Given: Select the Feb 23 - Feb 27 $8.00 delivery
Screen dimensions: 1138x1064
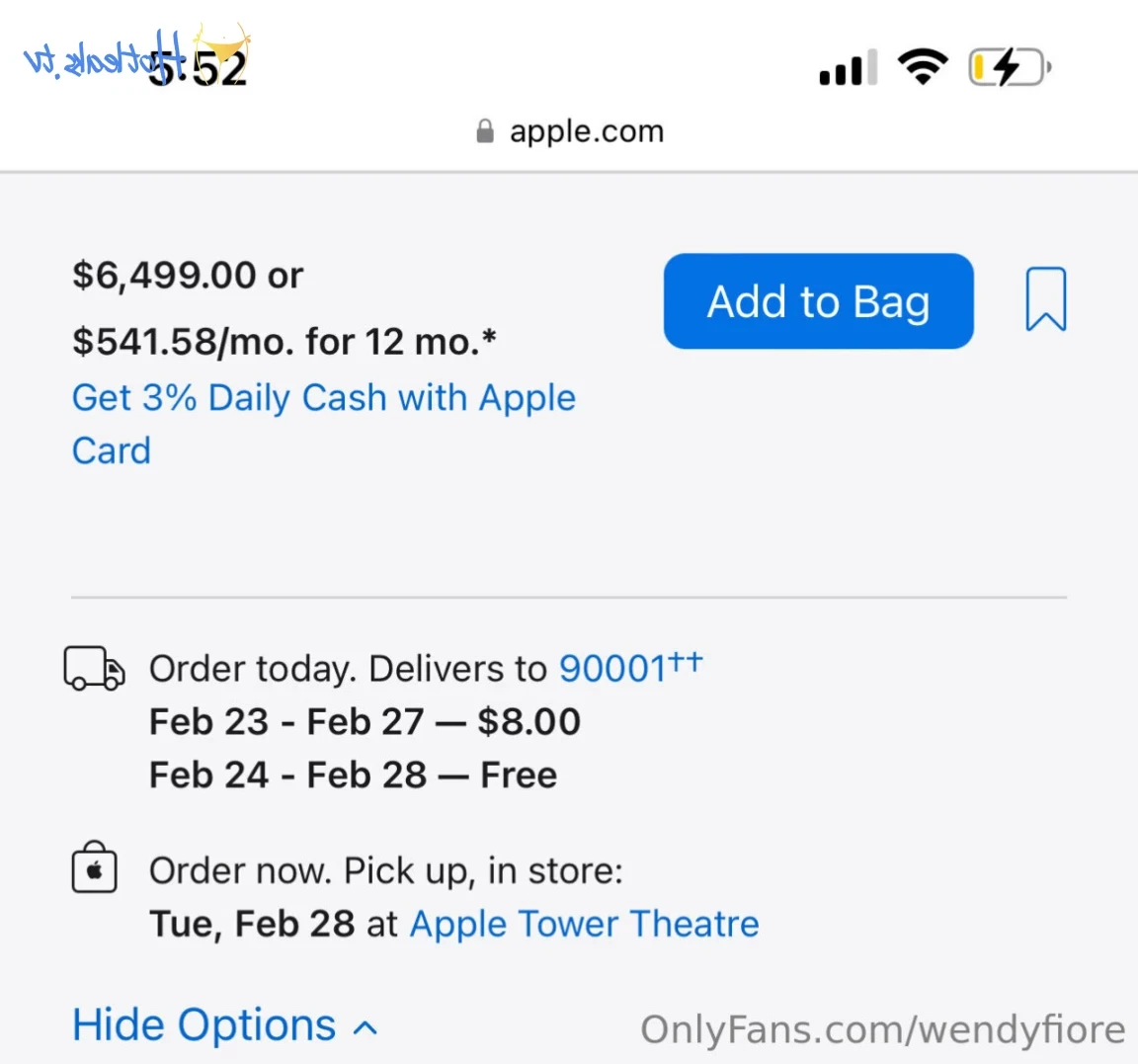Looking at the screenshot, I should (x=366, y=721).
